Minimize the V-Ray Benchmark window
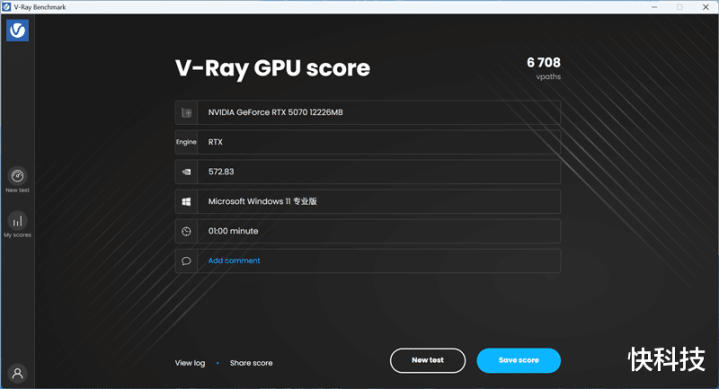The width and height of the screenshot is (719, 389). coord(654,7)
